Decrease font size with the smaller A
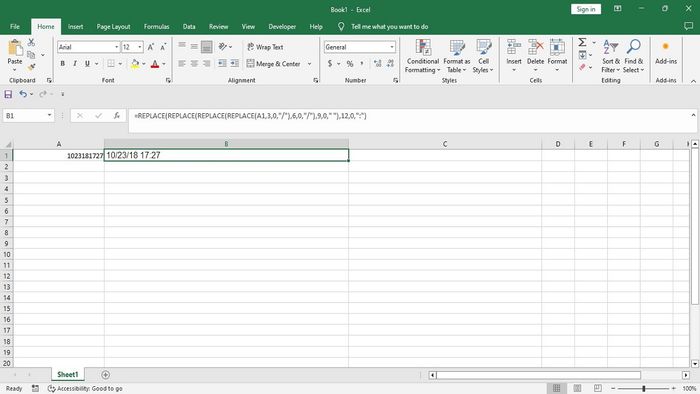Viewport: 700px width, 394px height. [x=163, y=47]
